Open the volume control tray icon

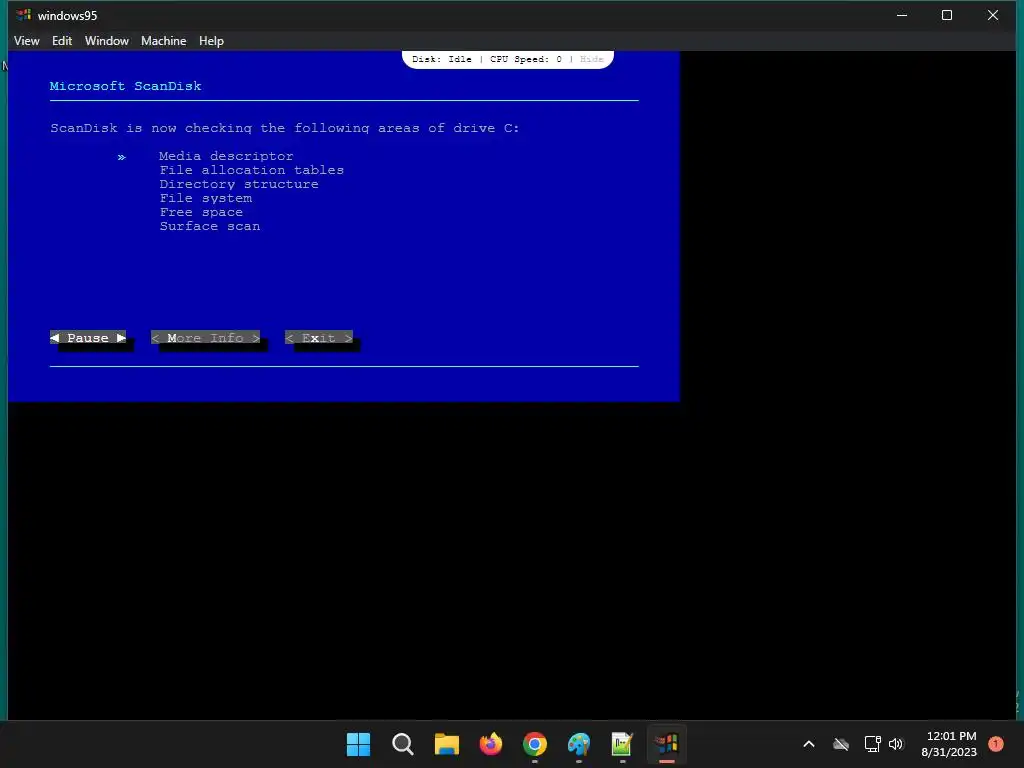[x=896, y=744]
